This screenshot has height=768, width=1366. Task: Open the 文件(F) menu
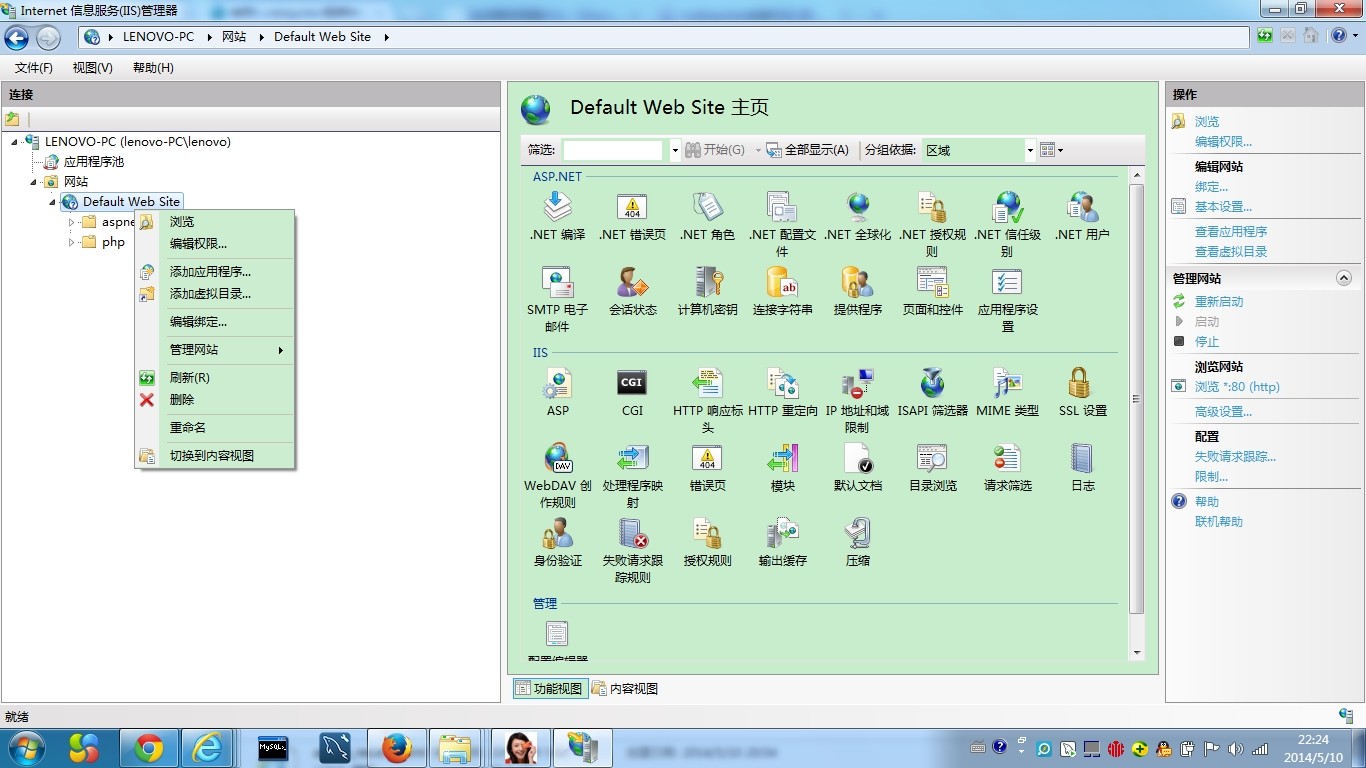point(34,68)
